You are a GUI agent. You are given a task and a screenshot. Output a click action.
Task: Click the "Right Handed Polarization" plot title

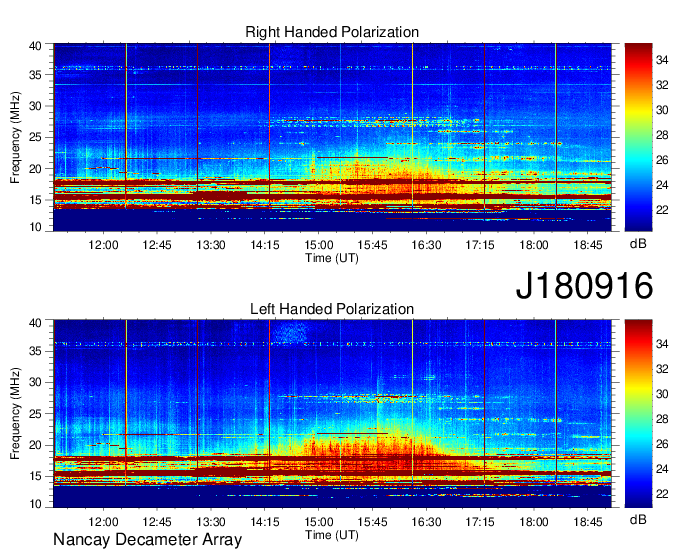(332, 32)
